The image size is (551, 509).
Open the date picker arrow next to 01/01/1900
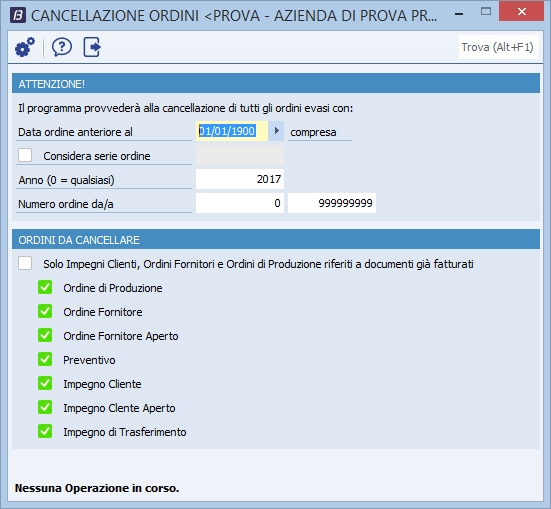276,131
